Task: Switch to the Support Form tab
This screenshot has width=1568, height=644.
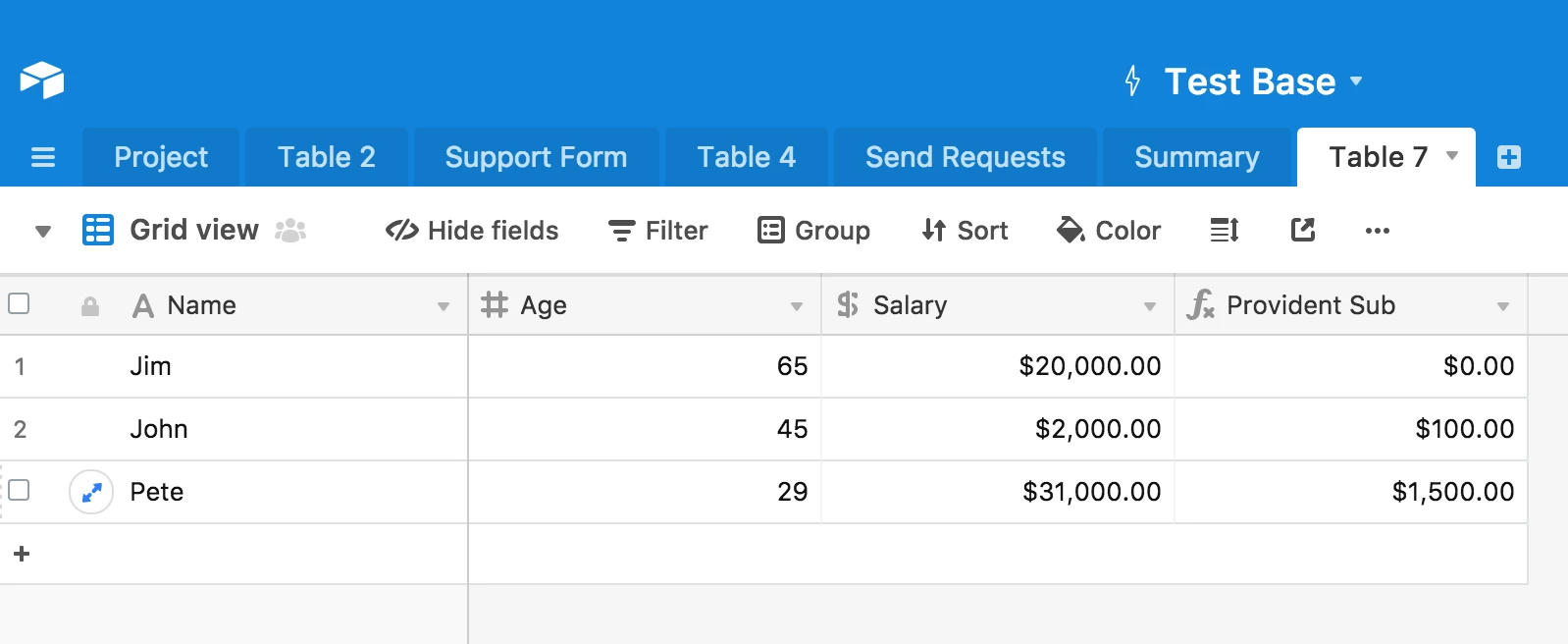Action: tap(536, 157)
